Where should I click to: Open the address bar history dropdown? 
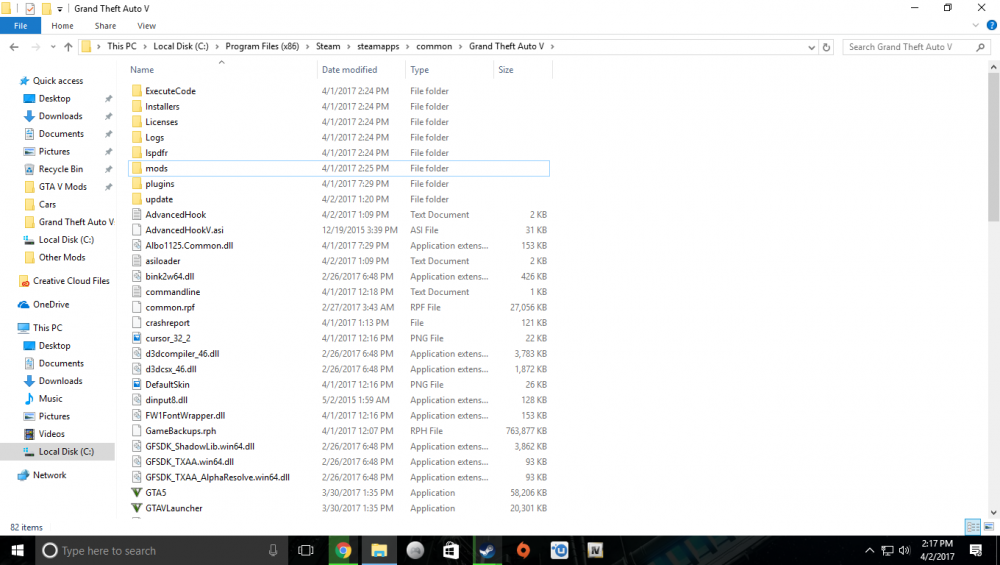[811, 47]
